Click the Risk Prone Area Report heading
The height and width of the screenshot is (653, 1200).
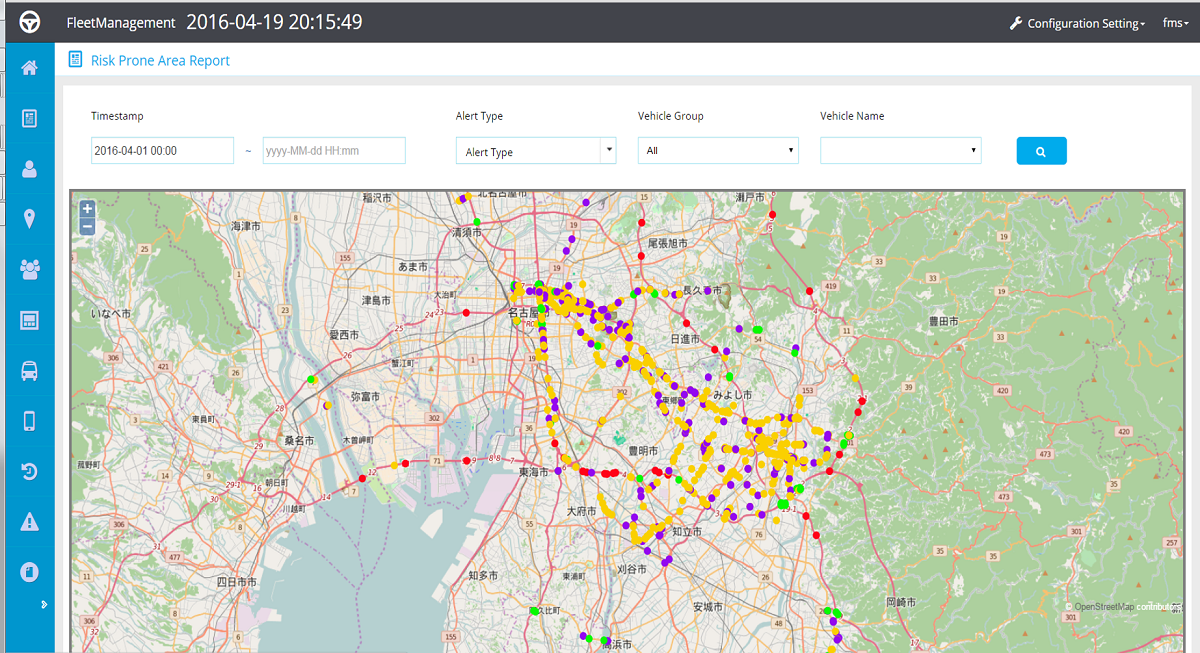[x=160, y=60]
